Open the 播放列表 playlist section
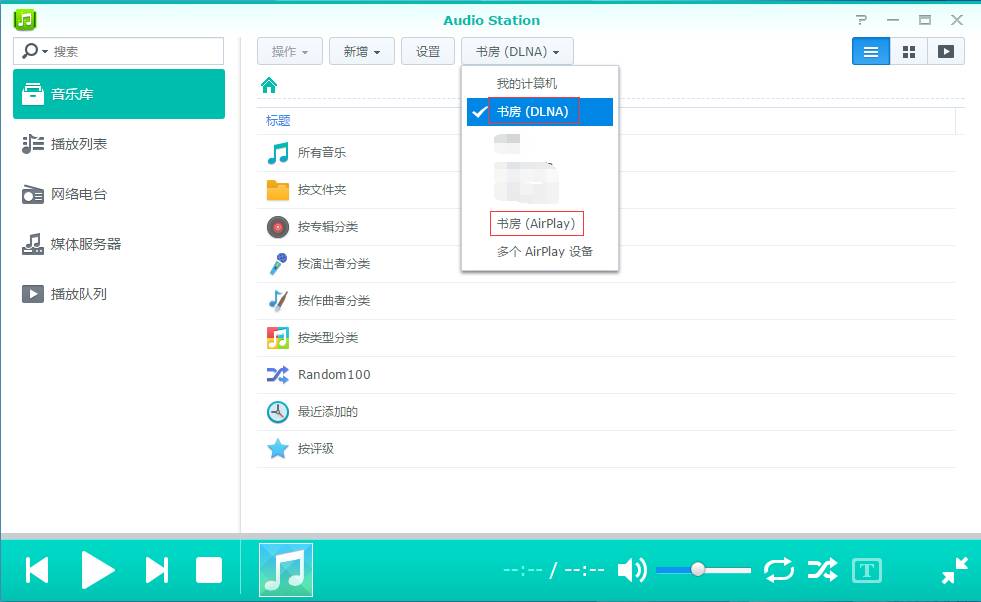Viewport: 981px width, 602px height. click(119, 144)
